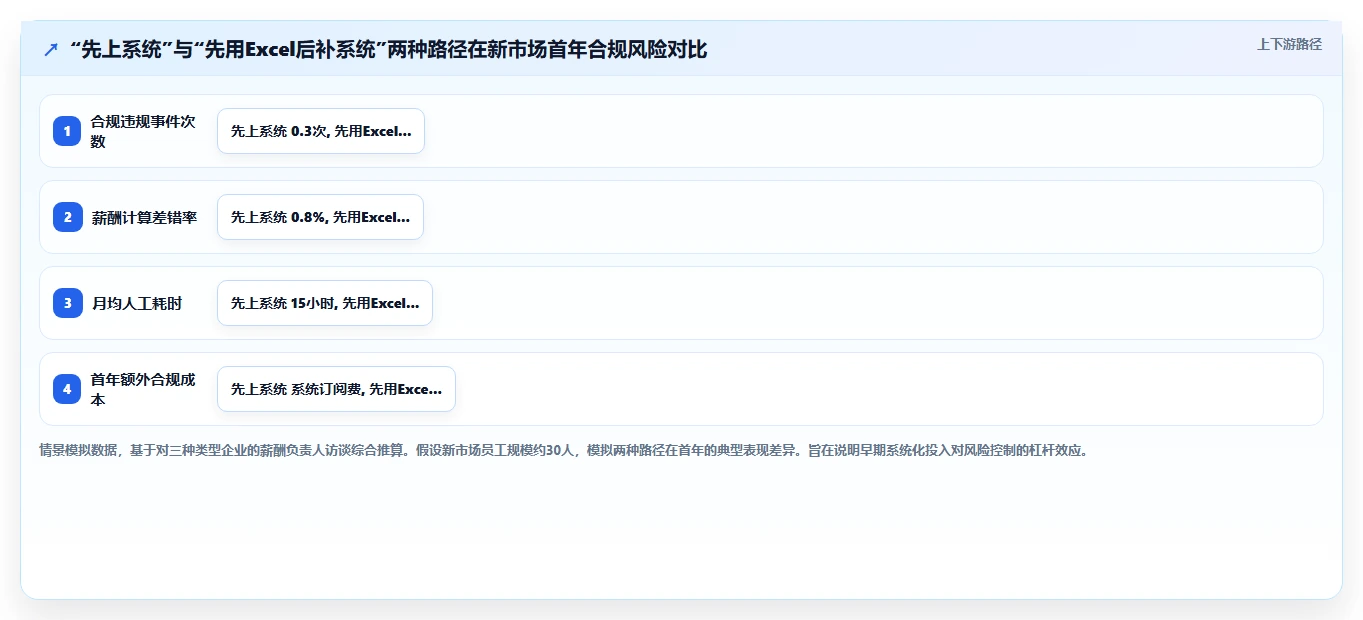This screenshot has height=620, width=1363.
Task: Open the 先上系统 15小时 value chip
Action: tap(325, 303)
